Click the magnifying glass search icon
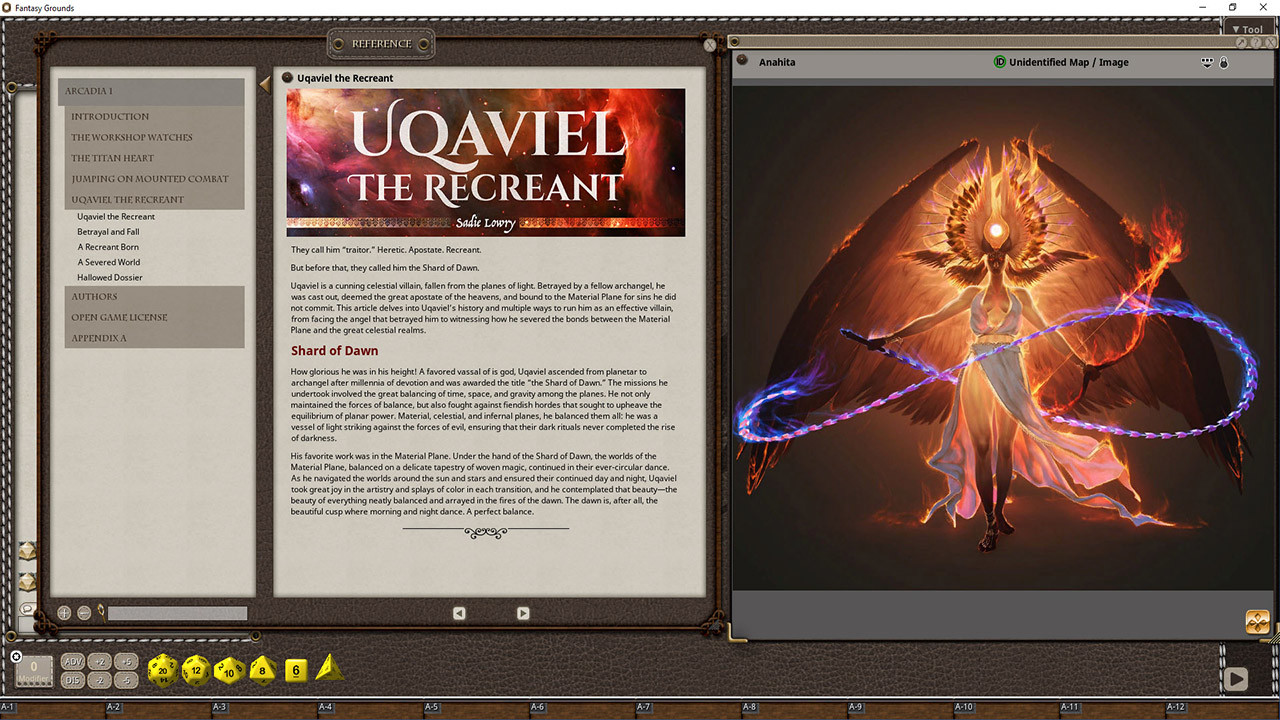Image resolution: width=1280 pixels, height=720 pixels. (101, 613)
